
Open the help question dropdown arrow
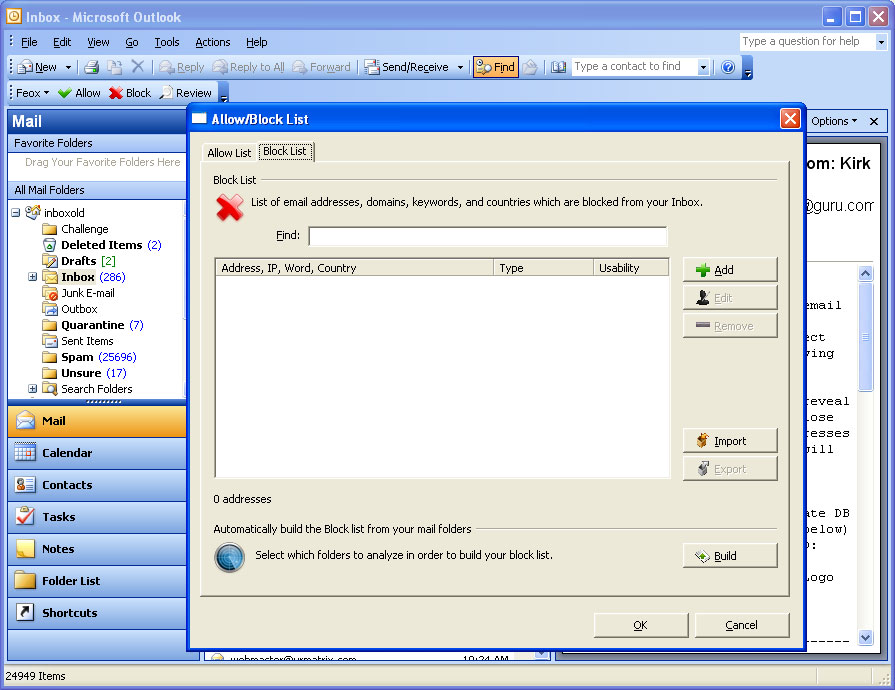[x=881, y=42]
